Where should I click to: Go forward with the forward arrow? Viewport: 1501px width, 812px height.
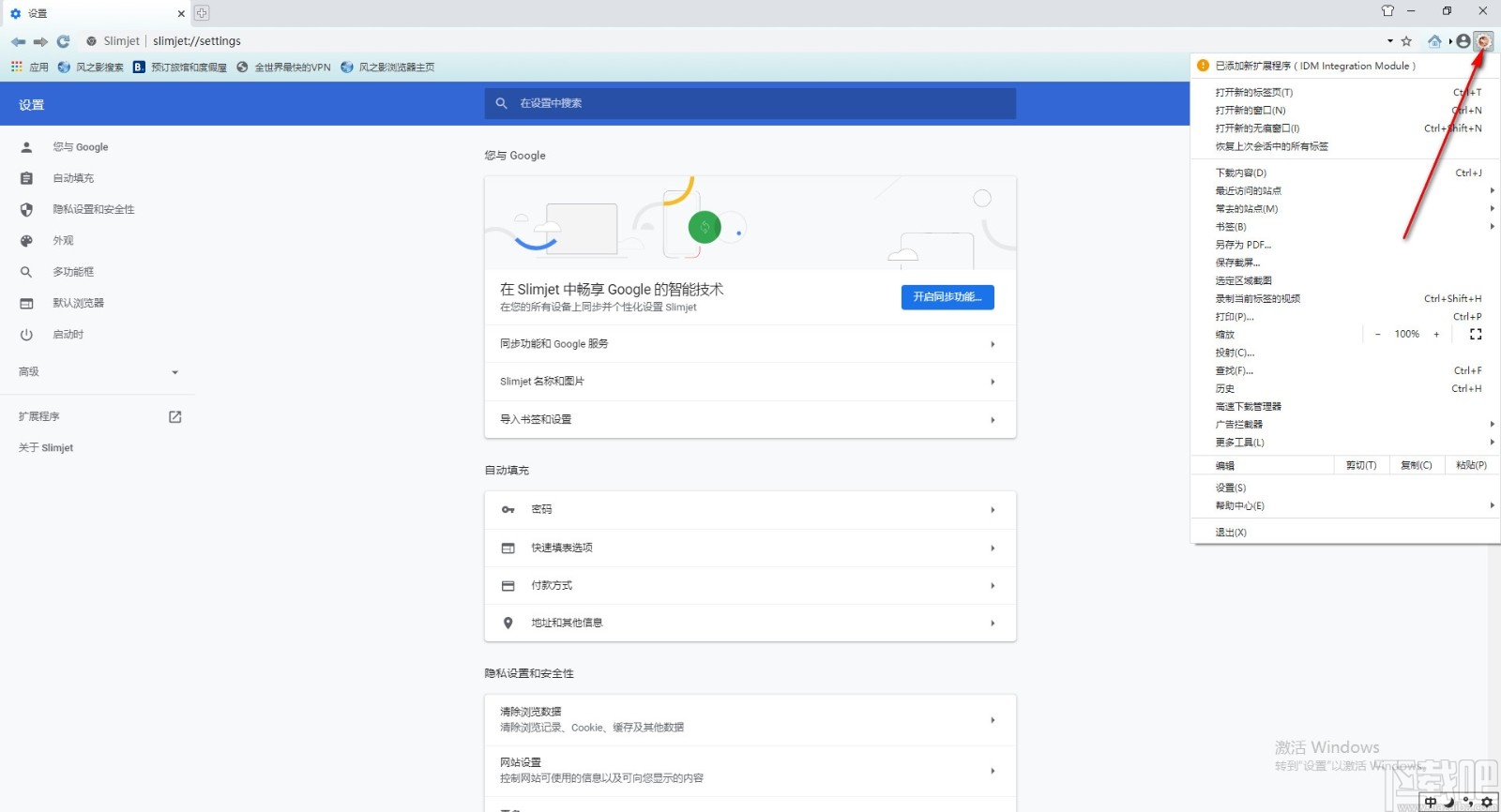[40, 41]
